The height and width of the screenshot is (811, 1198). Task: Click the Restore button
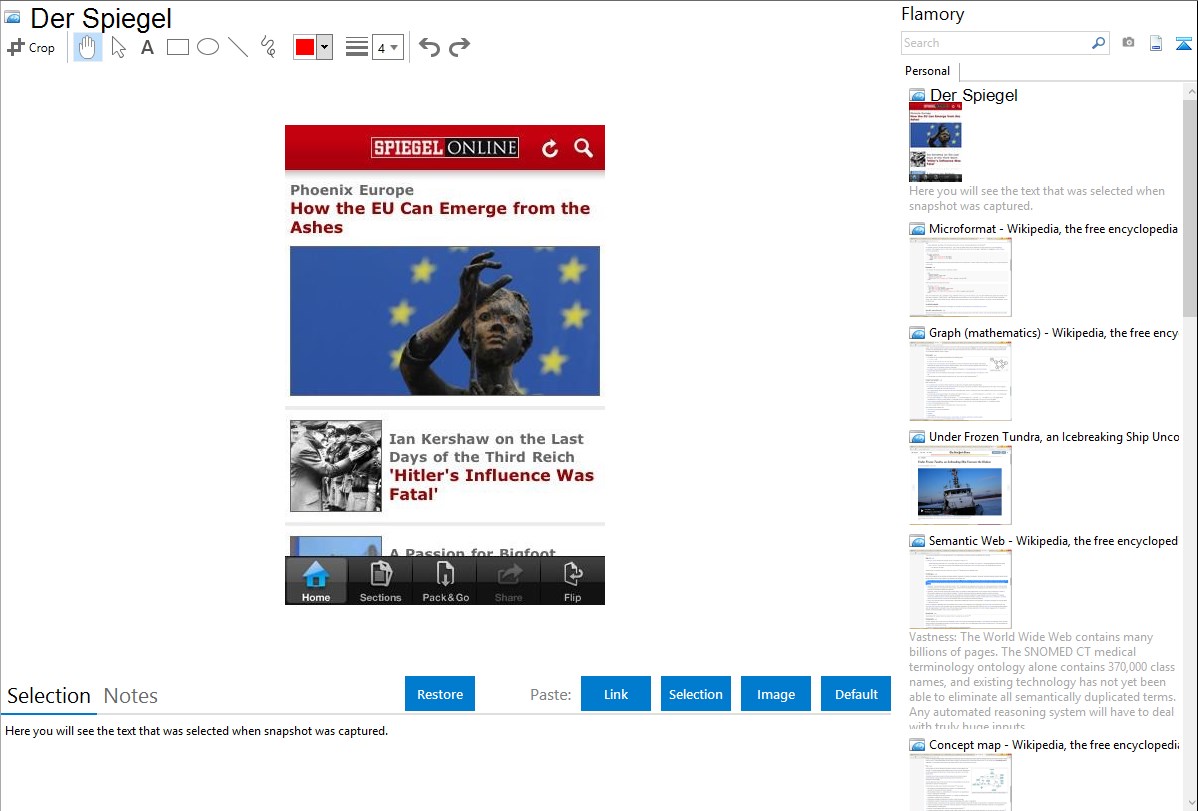point(440,694)
